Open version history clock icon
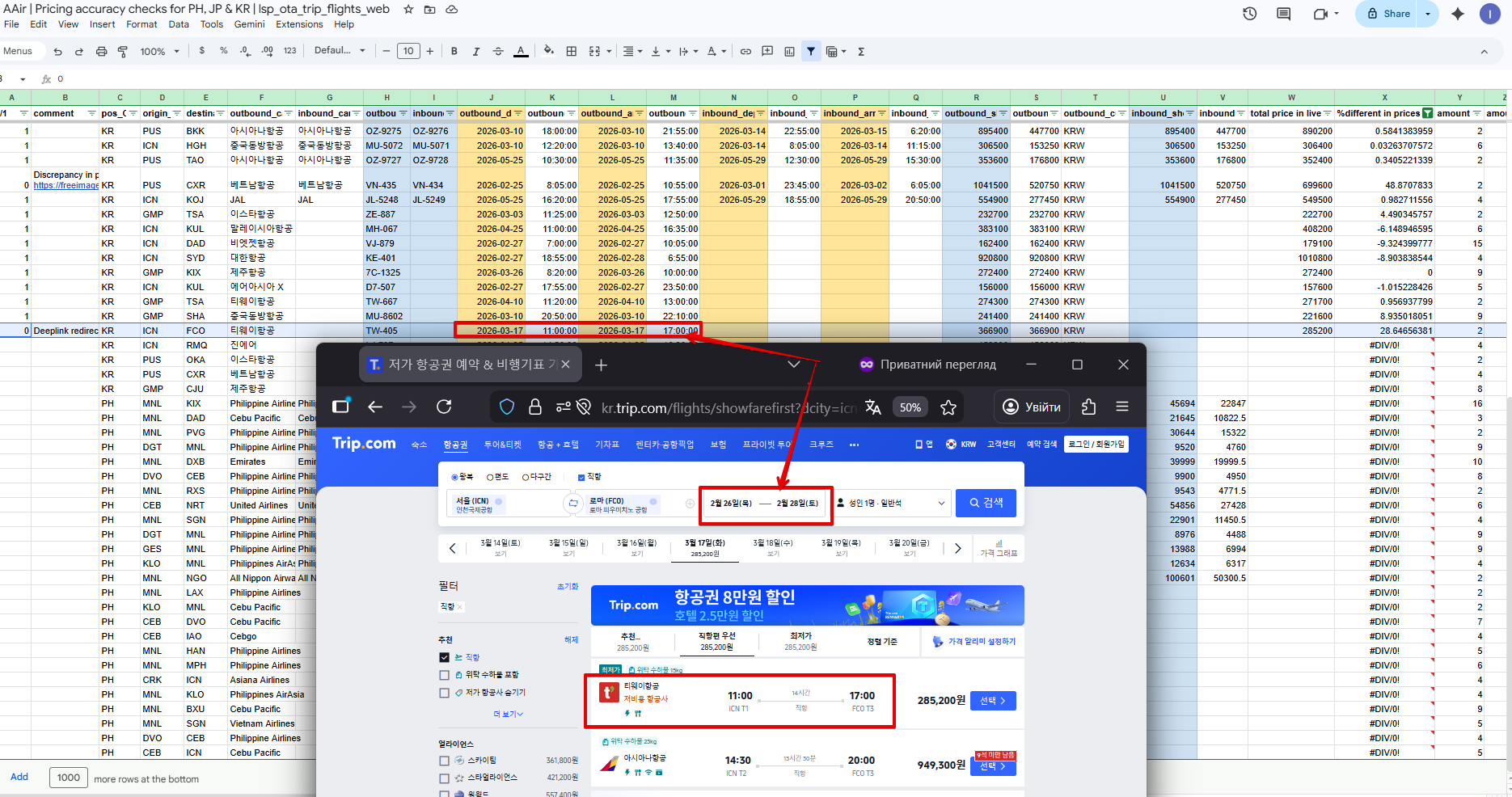 1250,14
